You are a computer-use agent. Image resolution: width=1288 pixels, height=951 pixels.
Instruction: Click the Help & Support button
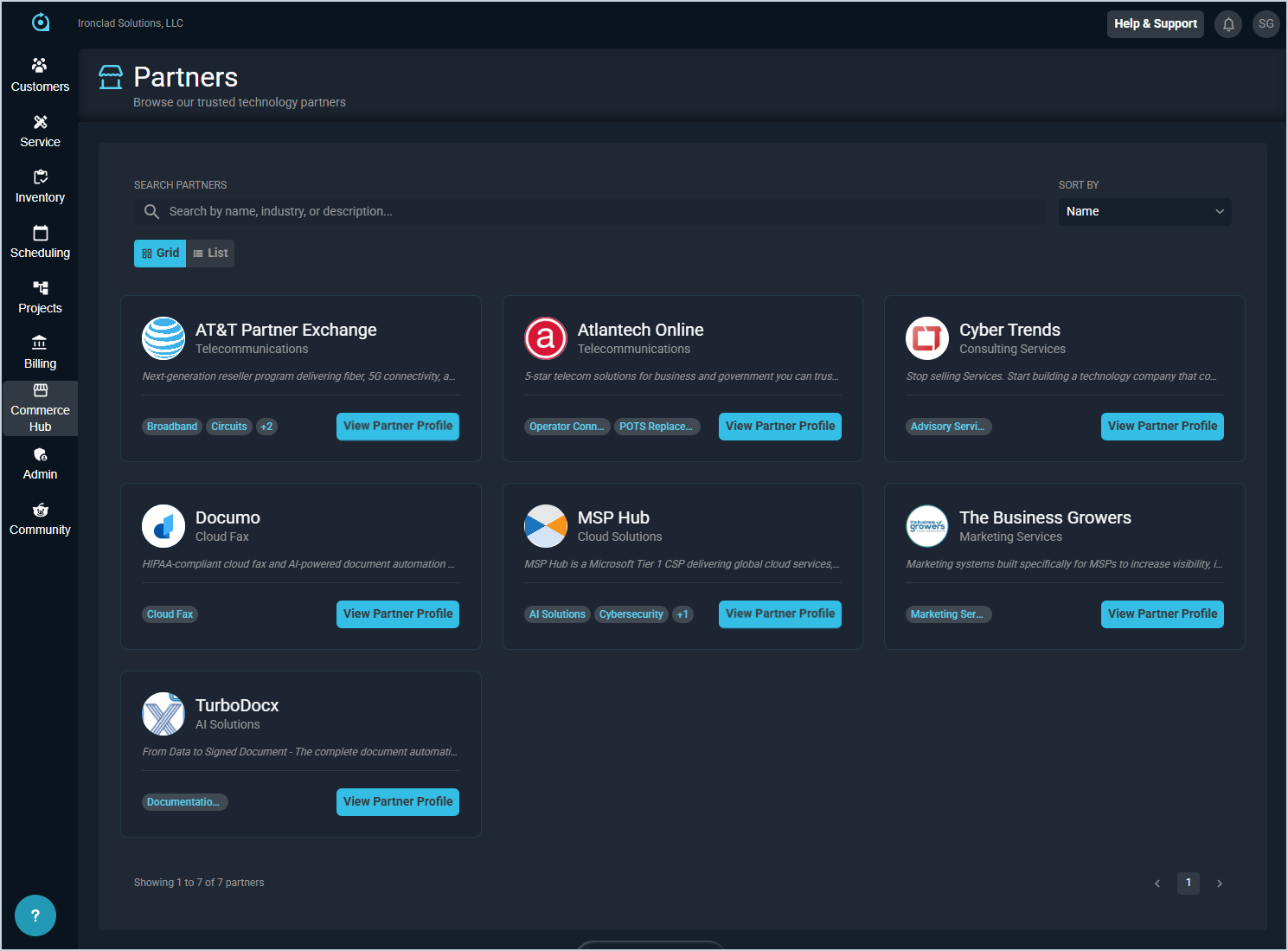(x=1156, y=24)
